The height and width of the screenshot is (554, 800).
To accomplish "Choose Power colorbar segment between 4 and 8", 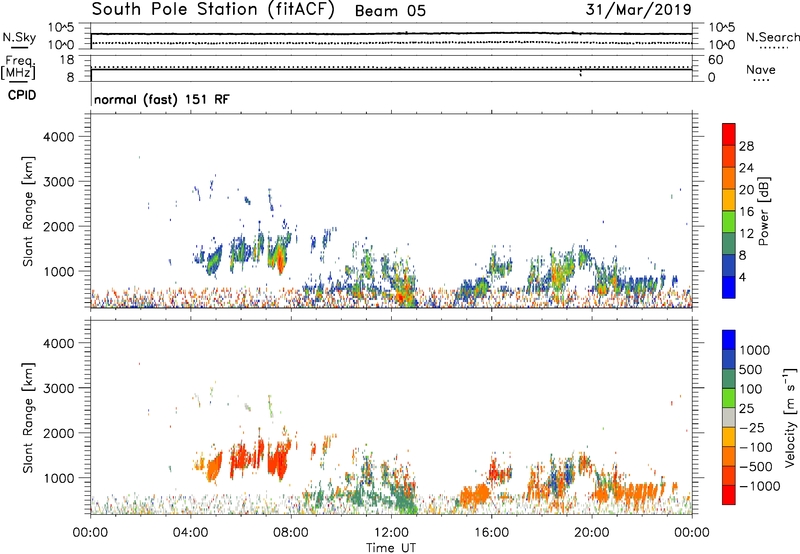I will pos(729,265).
